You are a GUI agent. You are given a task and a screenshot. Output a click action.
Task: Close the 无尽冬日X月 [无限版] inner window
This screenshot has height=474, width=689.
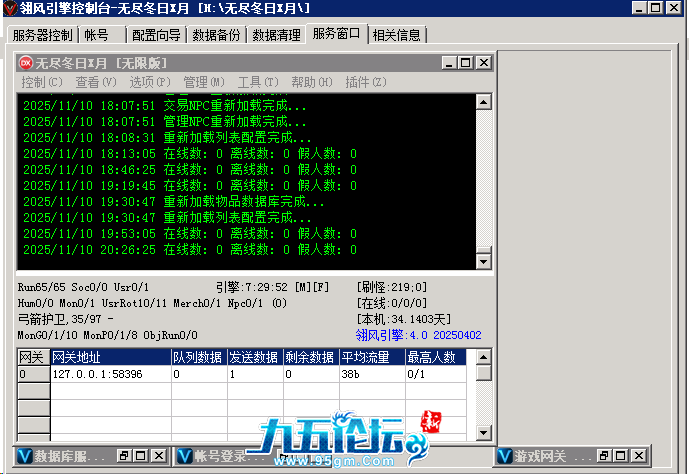tap(484, 63)
